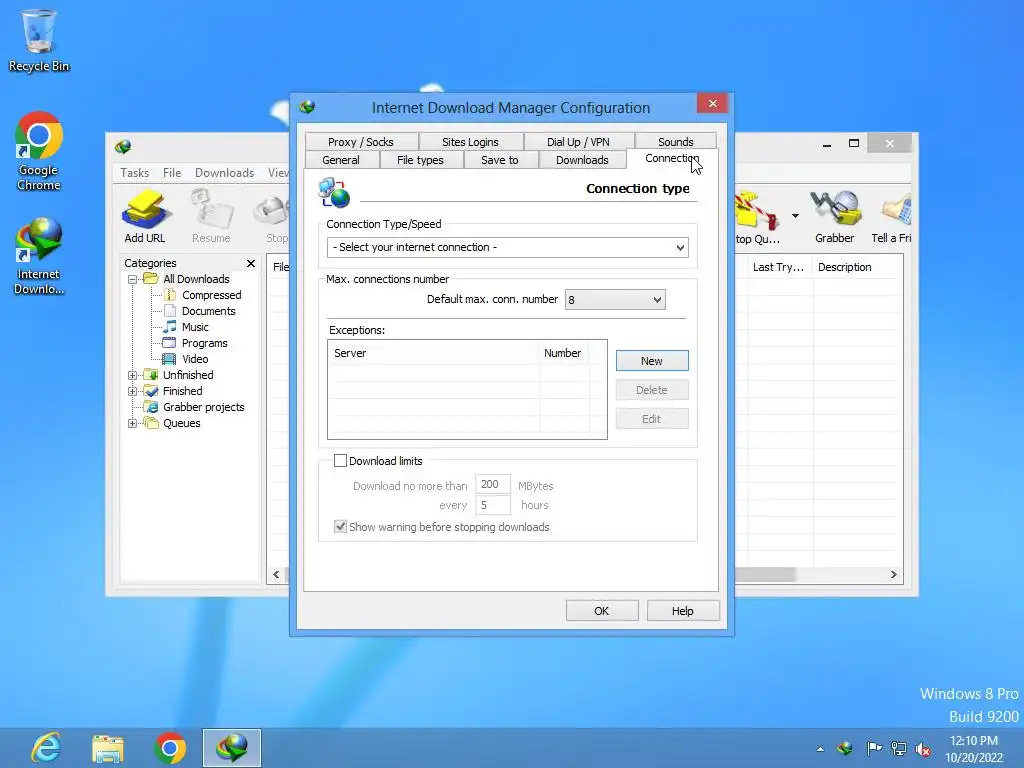Viewport: 1024px width, 768px height.
Task: Switch to the Downloads tab
Action: point(582,160)
